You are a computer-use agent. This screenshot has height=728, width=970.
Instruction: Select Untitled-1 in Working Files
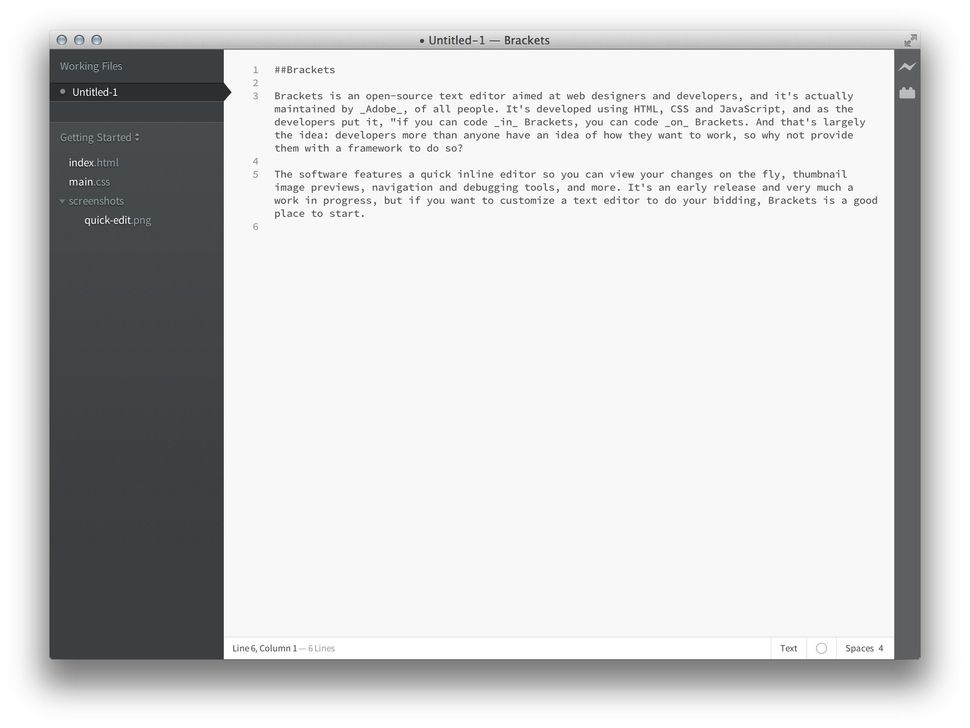(x=97, y=90)
